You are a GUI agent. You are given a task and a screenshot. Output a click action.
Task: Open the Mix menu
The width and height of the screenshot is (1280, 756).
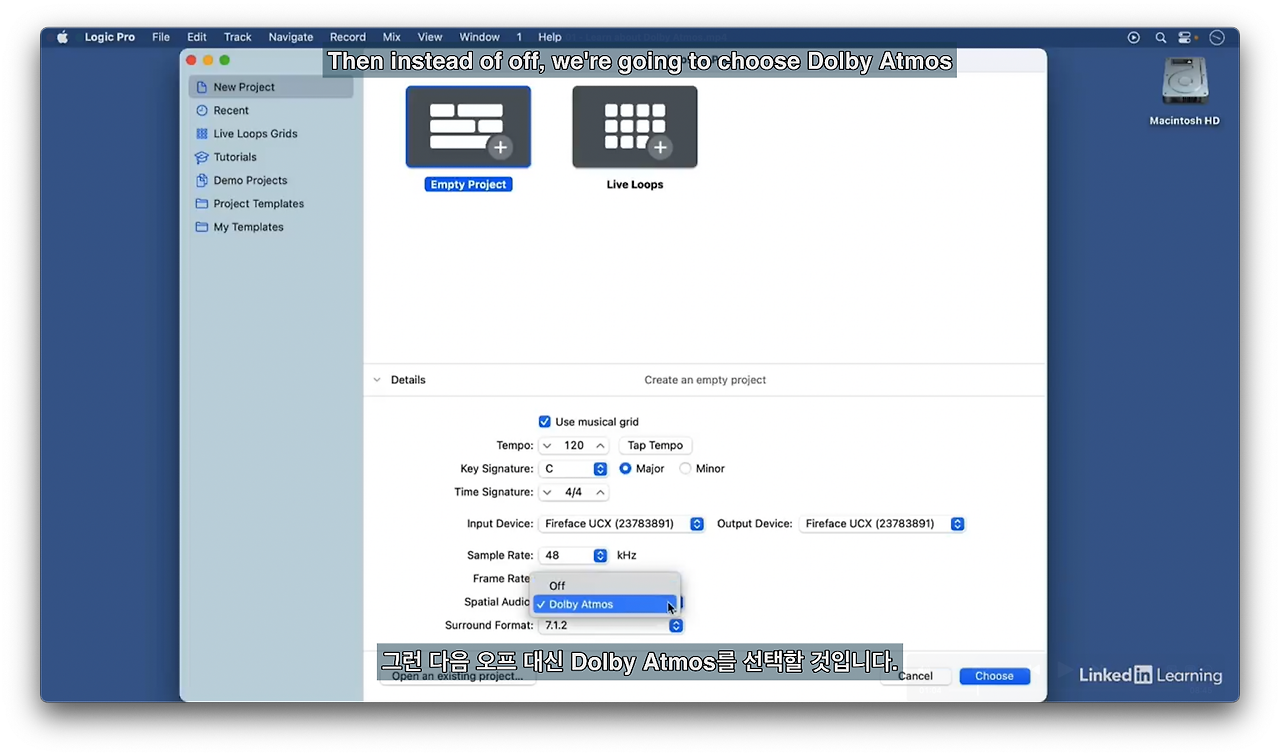coord(392,37)
